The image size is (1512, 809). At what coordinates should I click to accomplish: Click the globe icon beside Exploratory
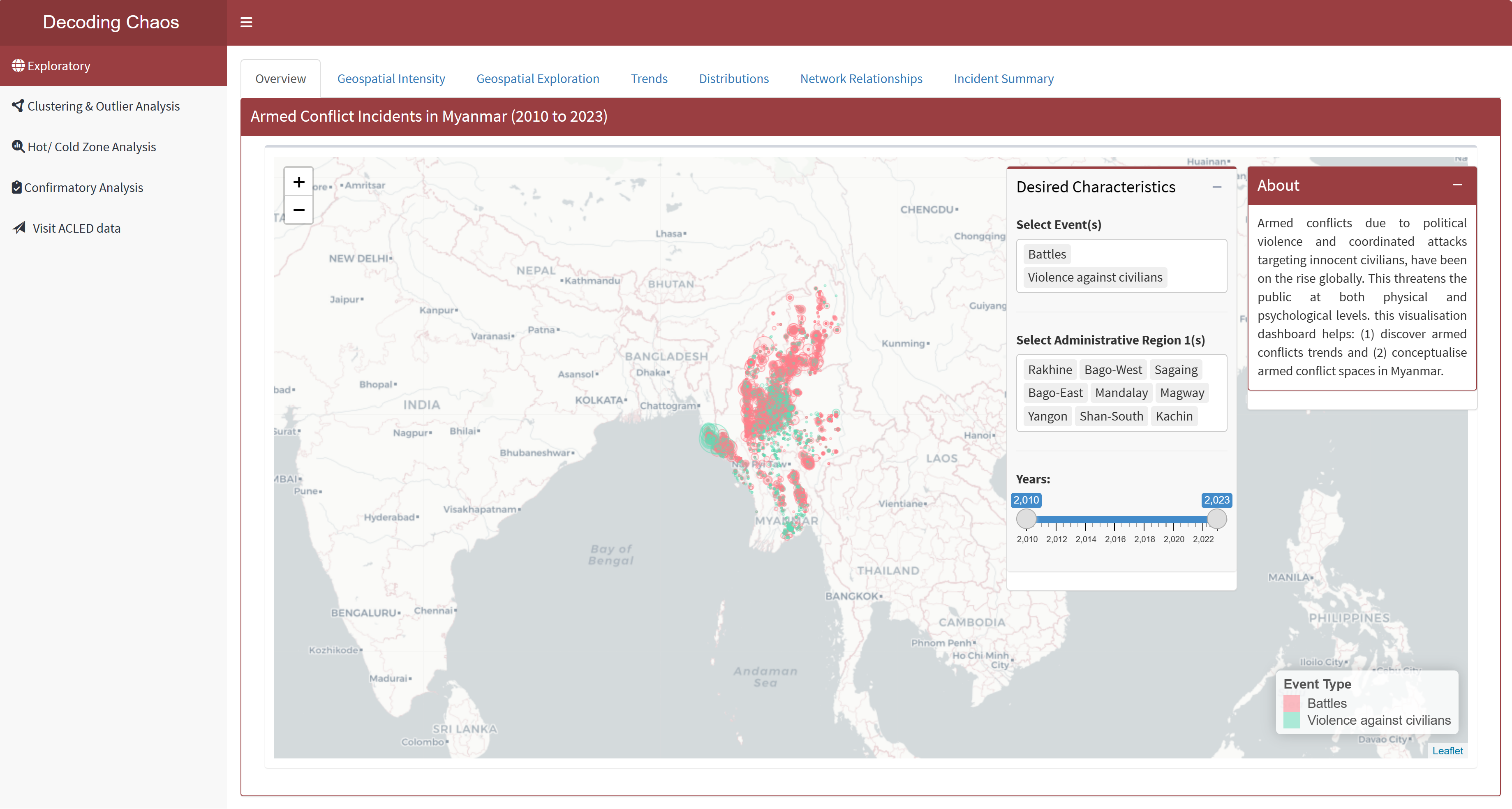(x=18, y=65)
